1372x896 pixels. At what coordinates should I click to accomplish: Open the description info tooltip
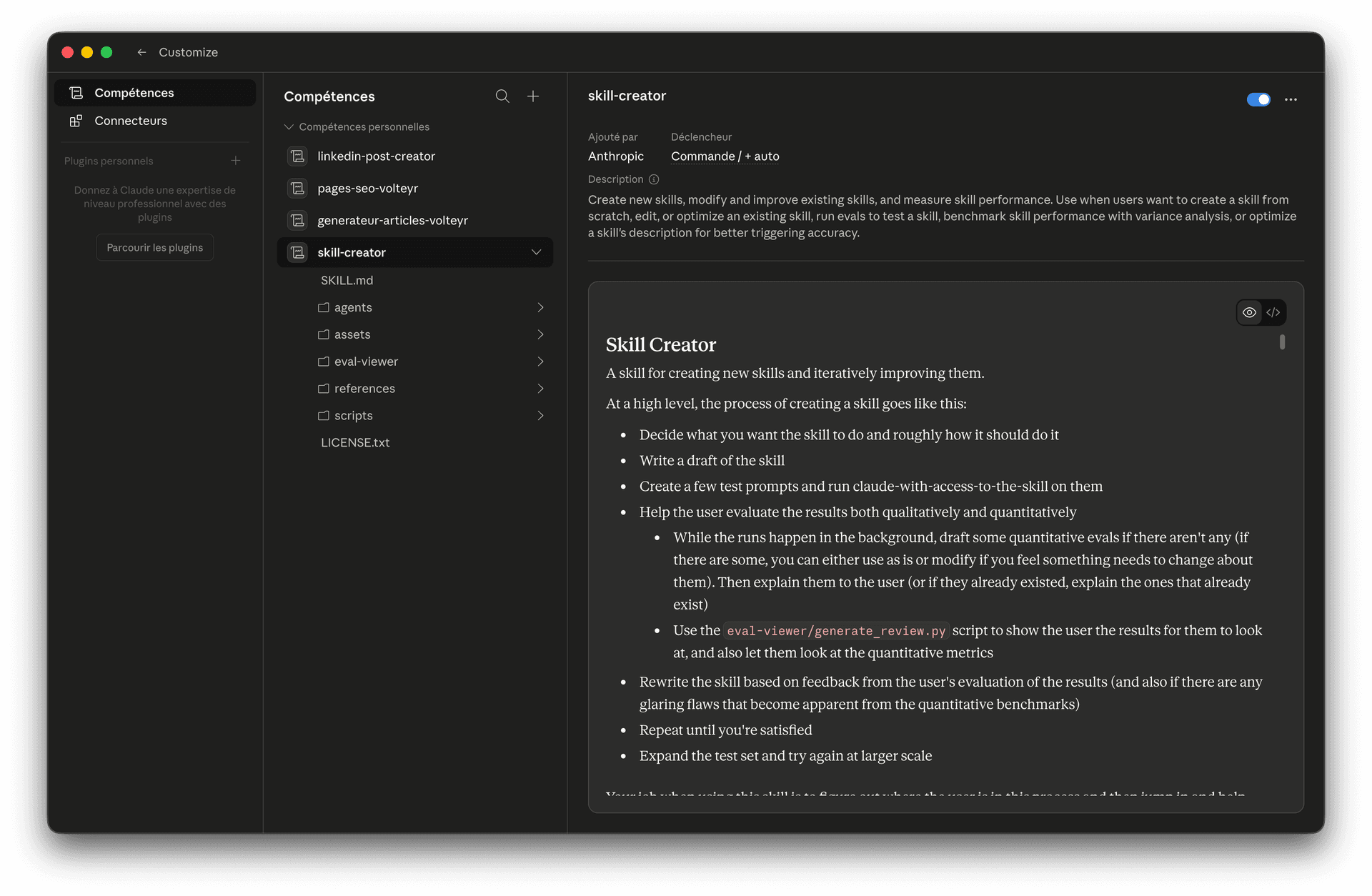point(655,179)
